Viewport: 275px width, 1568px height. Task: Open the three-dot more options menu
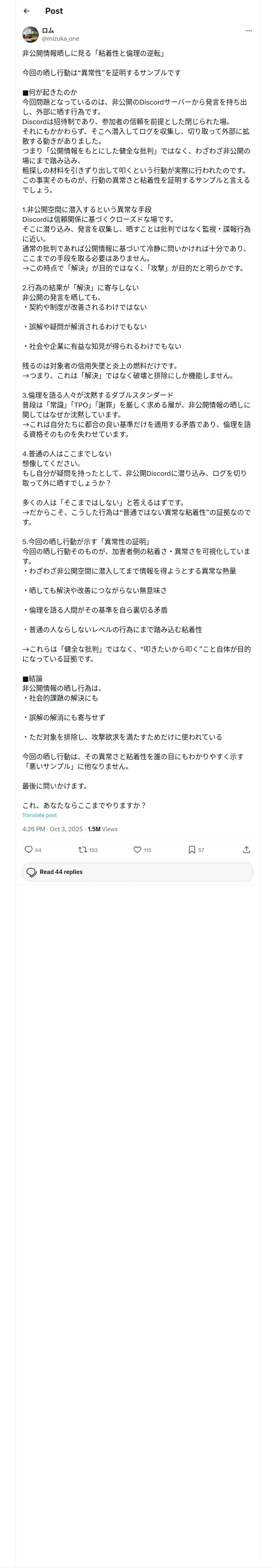[248, 31]
